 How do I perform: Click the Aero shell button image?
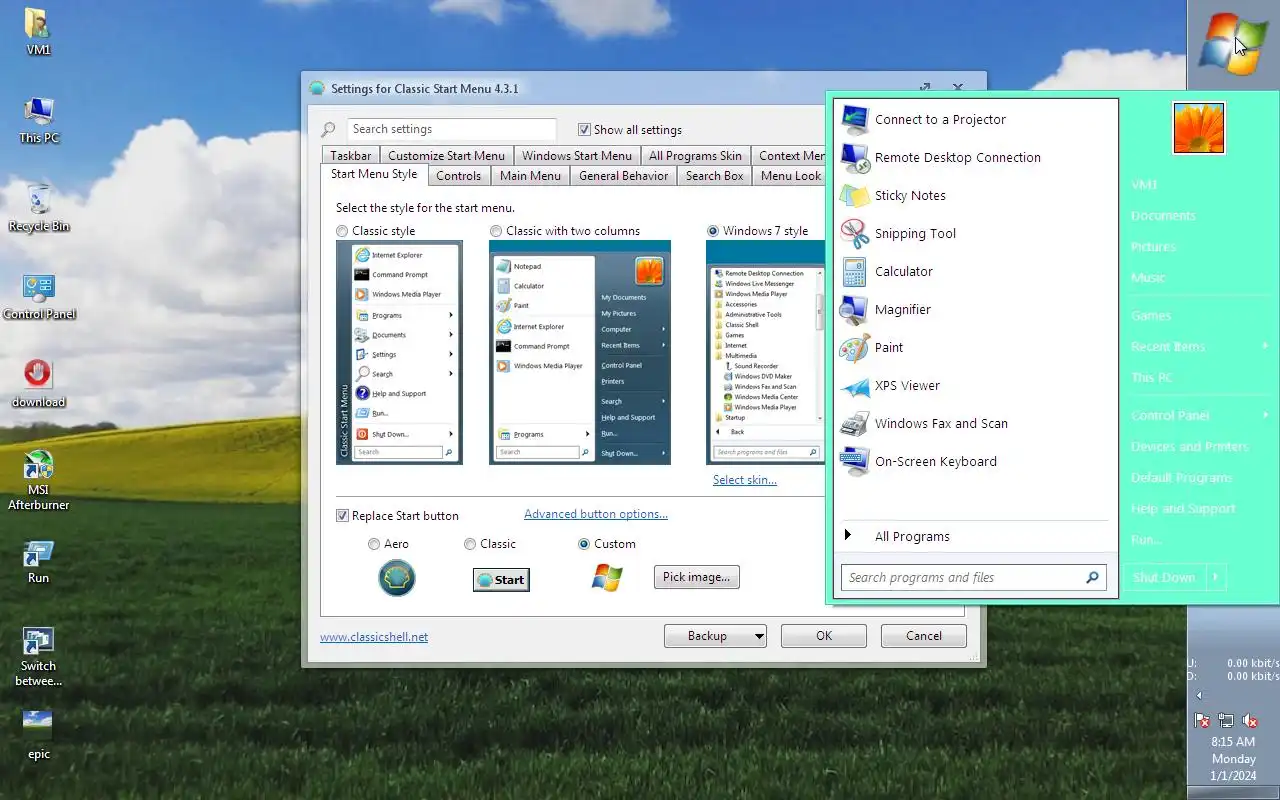click(x=397, y=578)
